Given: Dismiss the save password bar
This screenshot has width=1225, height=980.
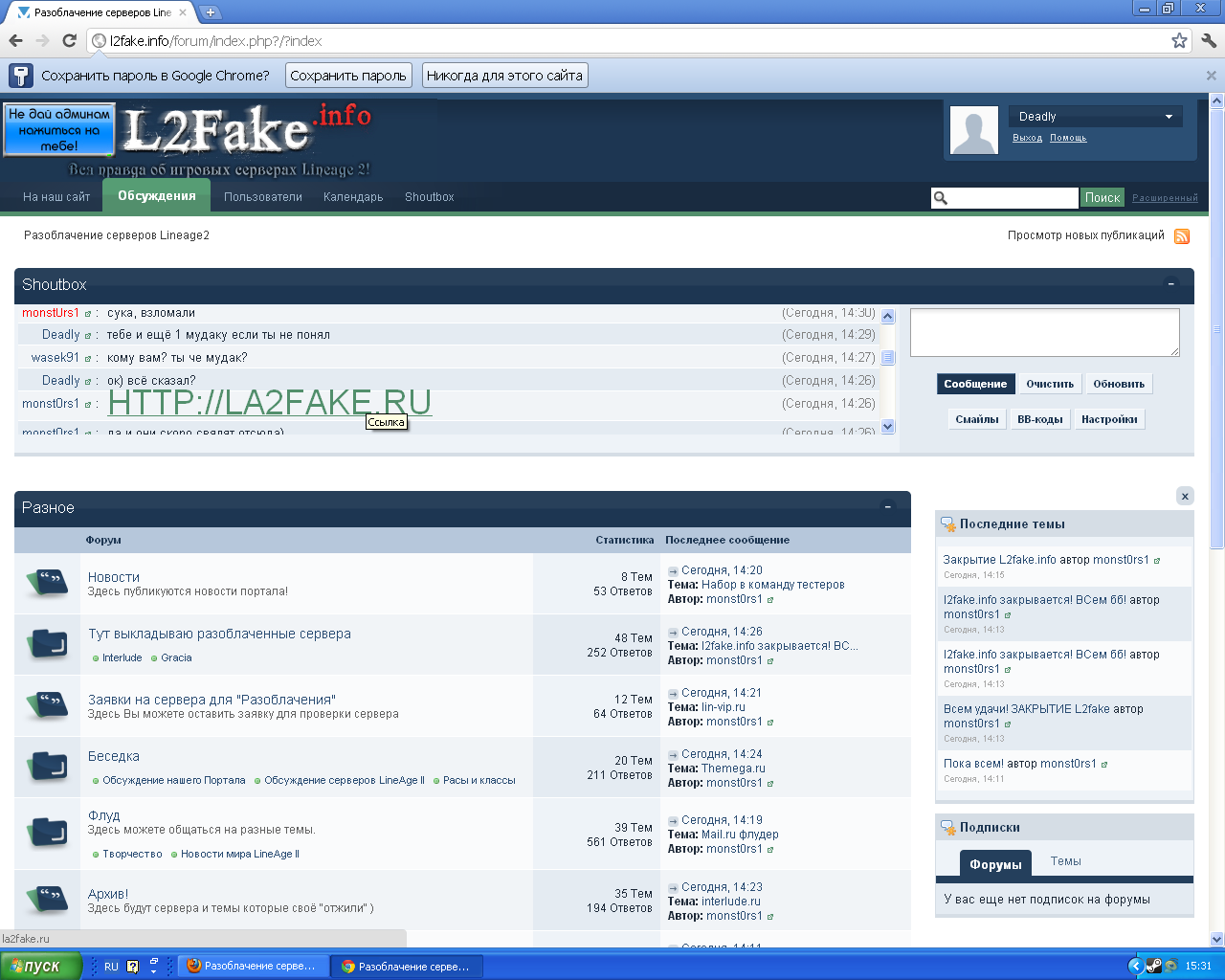Looking at the screenshot, I should click(x=1211, y=75).
